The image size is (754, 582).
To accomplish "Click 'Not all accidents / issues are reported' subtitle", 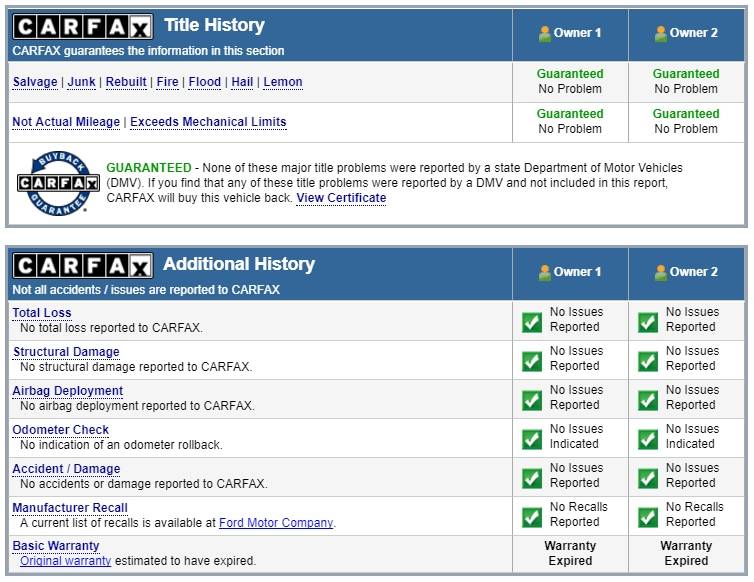I will (x=146, y=290).
